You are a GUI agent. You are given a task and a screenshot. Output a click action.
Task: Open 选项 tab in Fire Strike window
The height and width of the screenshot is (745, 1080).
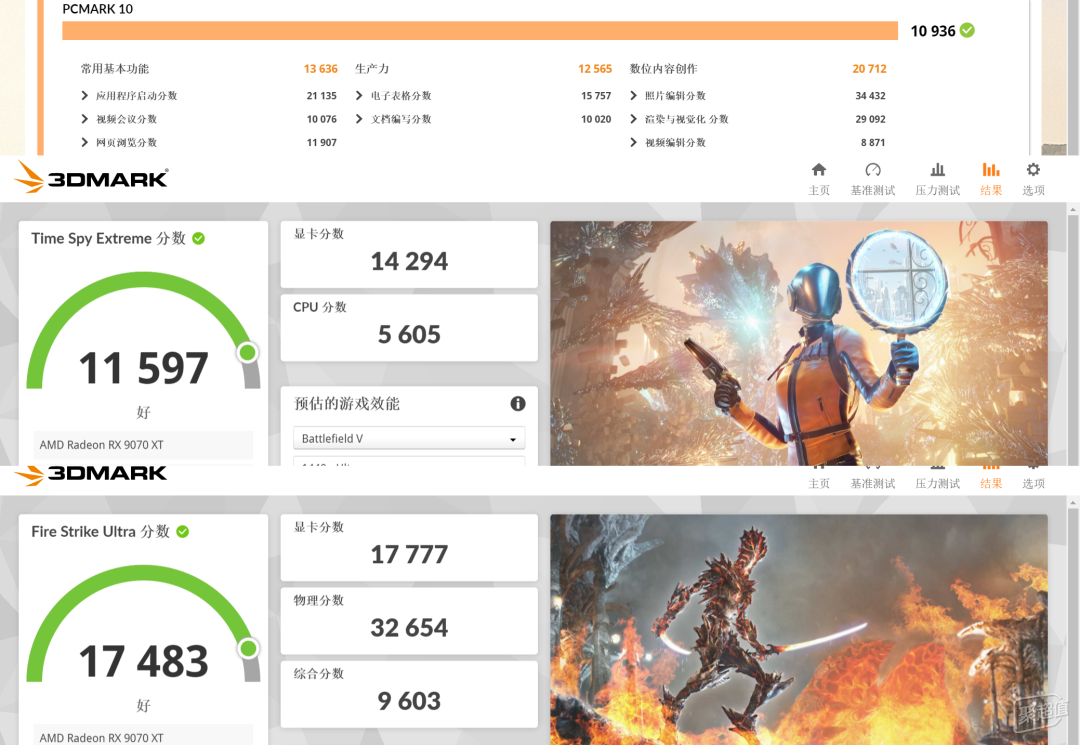pyautogui.click(x=1033, y=483)
